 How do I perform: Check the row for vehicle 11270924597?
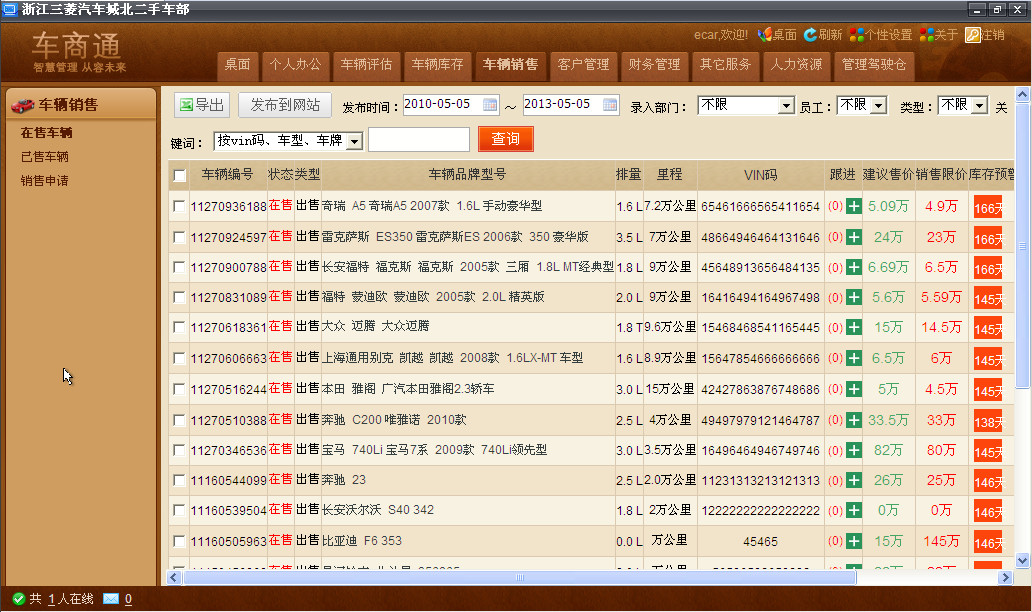pyautogui.click(x=179, y=236)
